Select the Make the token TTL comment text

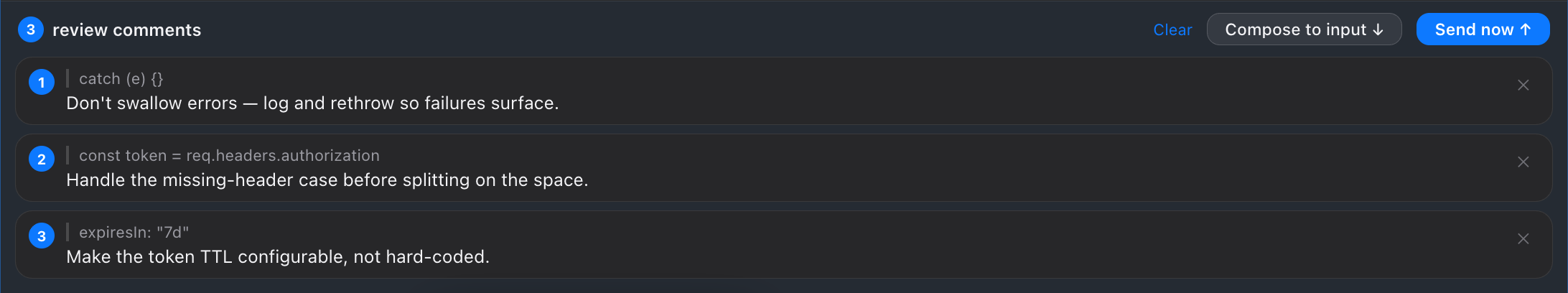tap(278, 257)
